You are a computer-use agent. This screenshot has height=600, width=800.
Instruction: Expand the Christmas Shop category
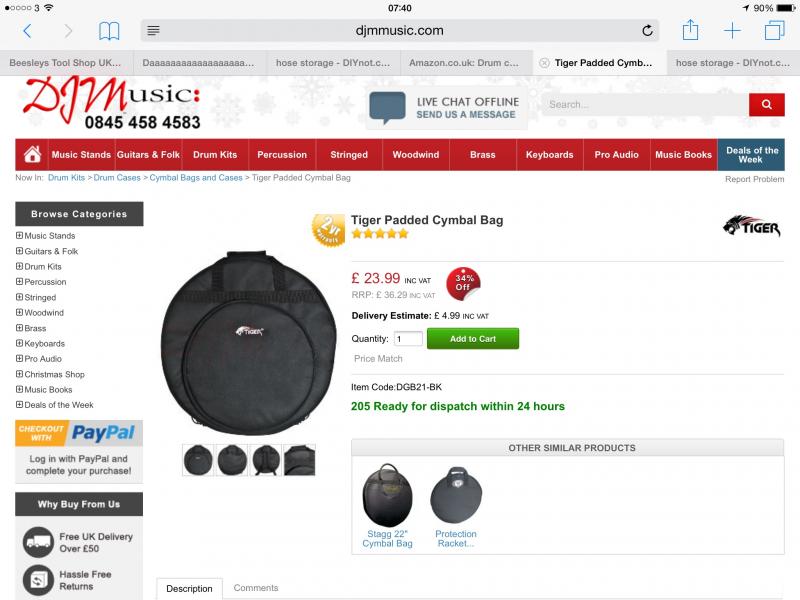click(x=19, y=374)
